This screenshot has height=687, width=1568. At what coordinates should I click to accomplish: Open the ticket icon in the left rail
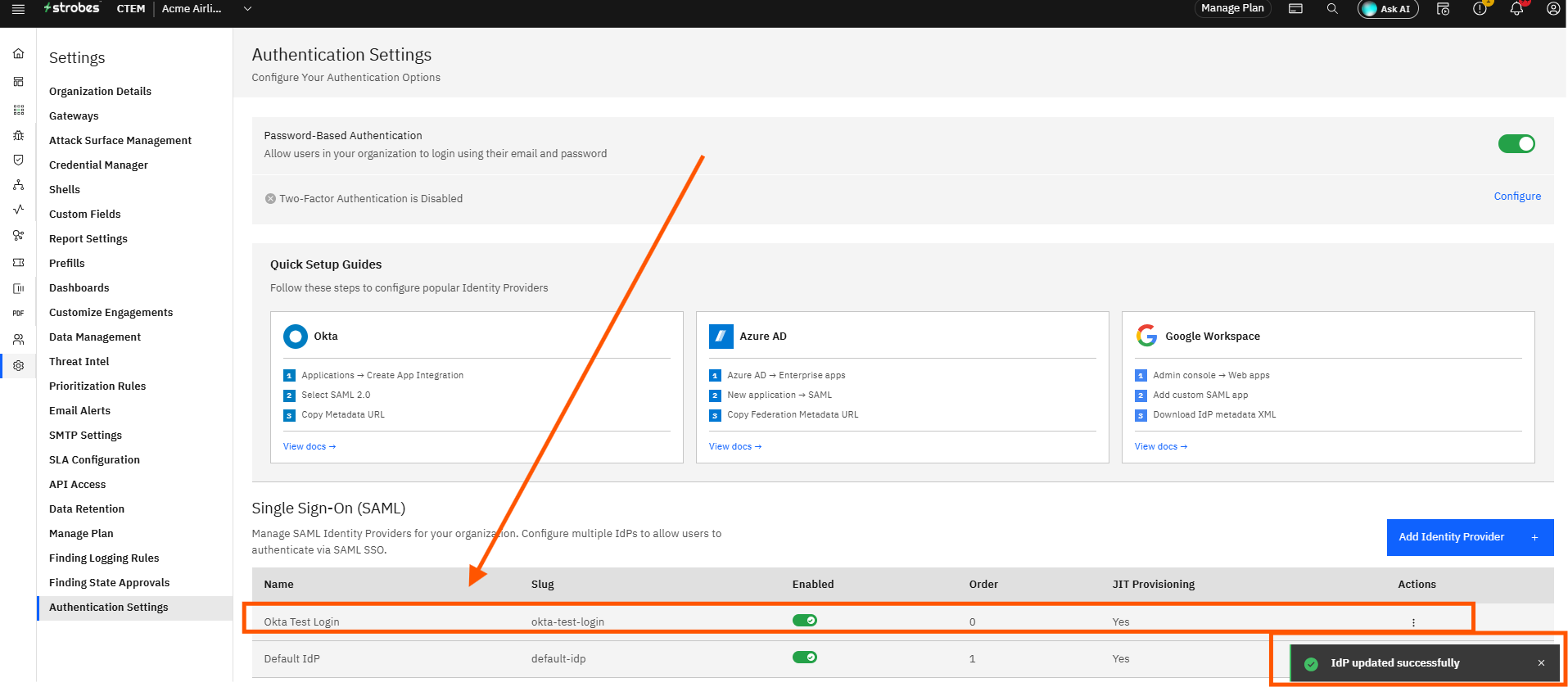pos(18,263)
